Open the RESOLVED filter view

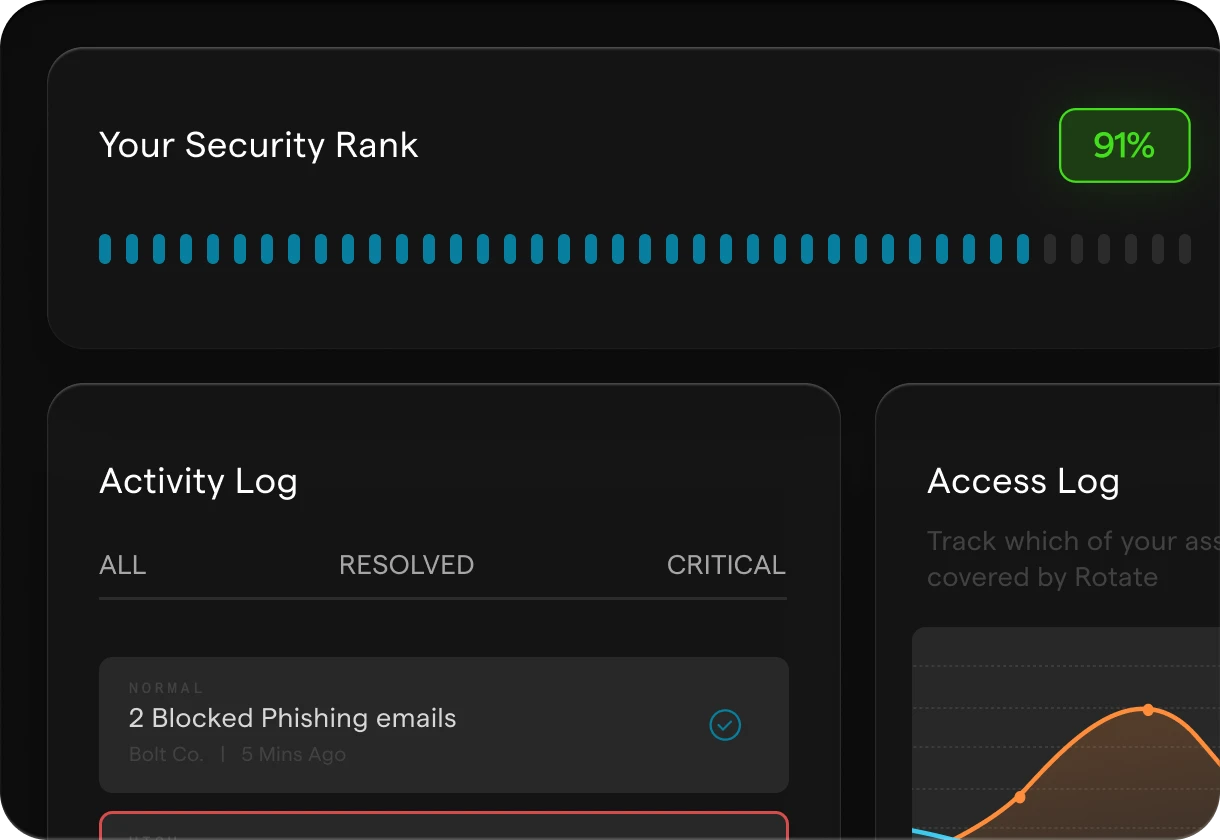click(406, 565)
